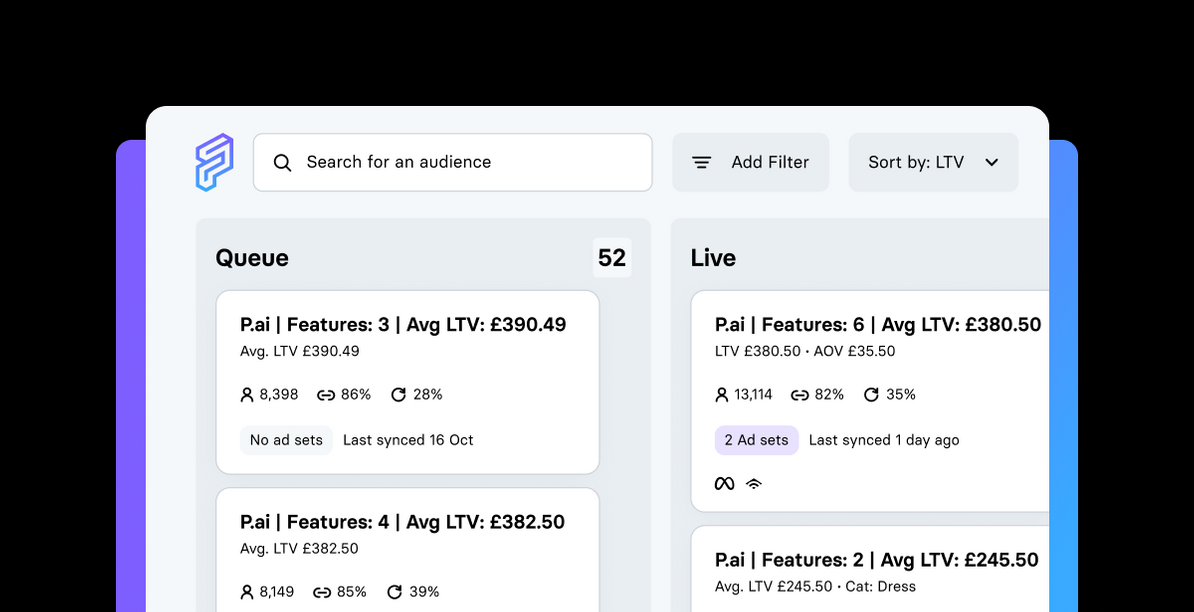Viewport: 1194px width, 612px height.
Task: Click the refresh icon beside 35%
Action: click(871, 395)
